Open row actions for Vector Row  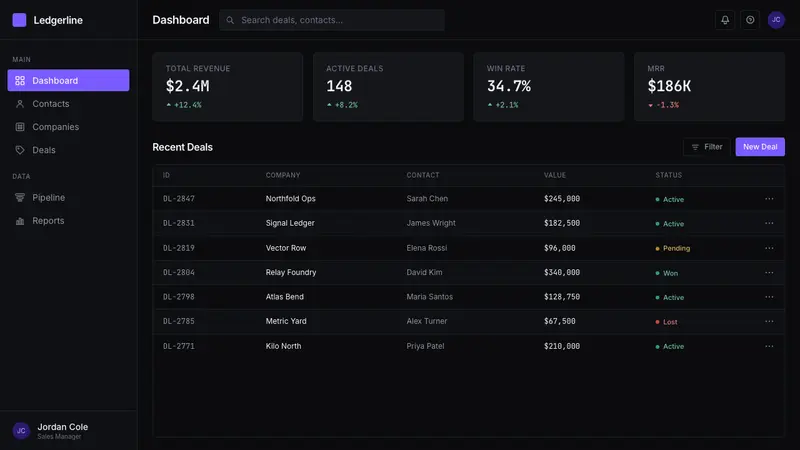coord(769,248)
